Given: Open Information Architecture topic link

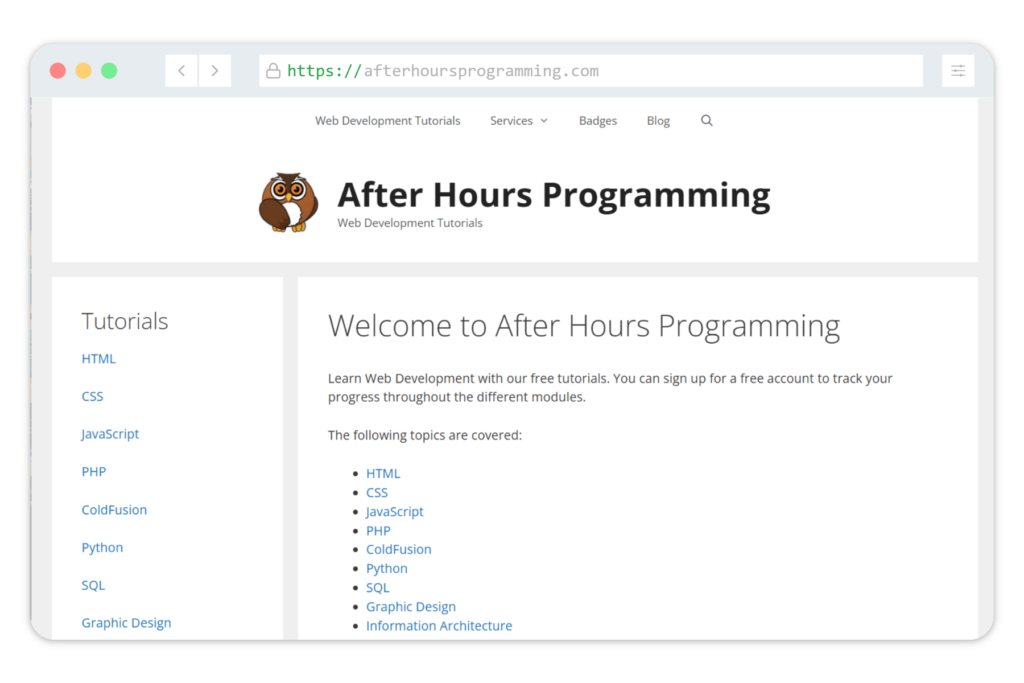Looking at the screenshot, I should click(439, 626).
